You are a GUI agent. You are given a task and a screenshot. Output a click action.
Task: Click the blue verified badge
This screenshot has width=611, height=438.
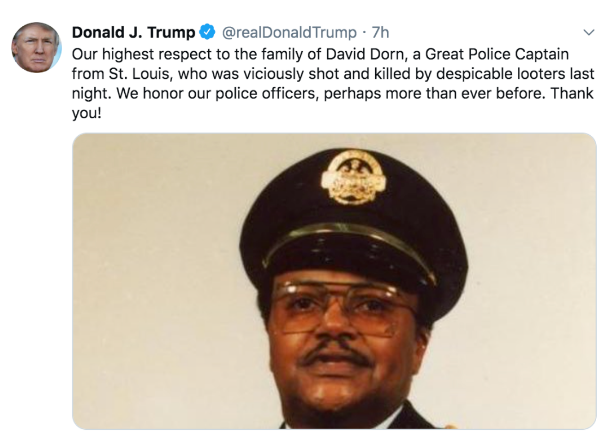(x=208, y=31)
